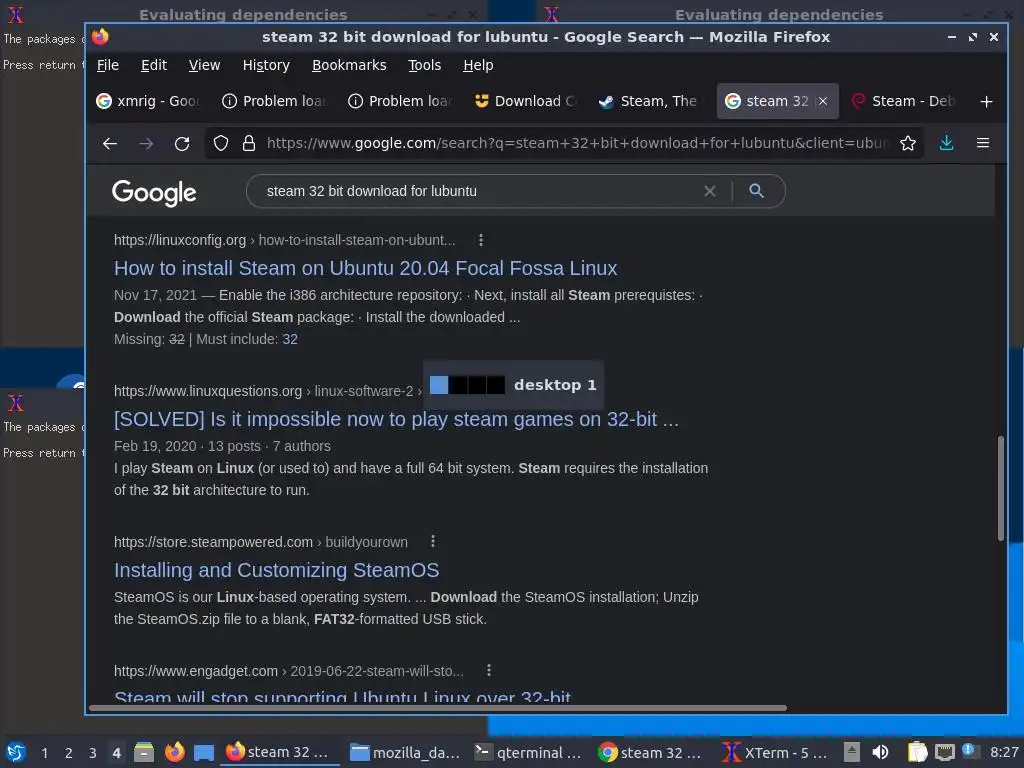
Task: Open the network connection tray icon
Action: [x=944, y=753]
